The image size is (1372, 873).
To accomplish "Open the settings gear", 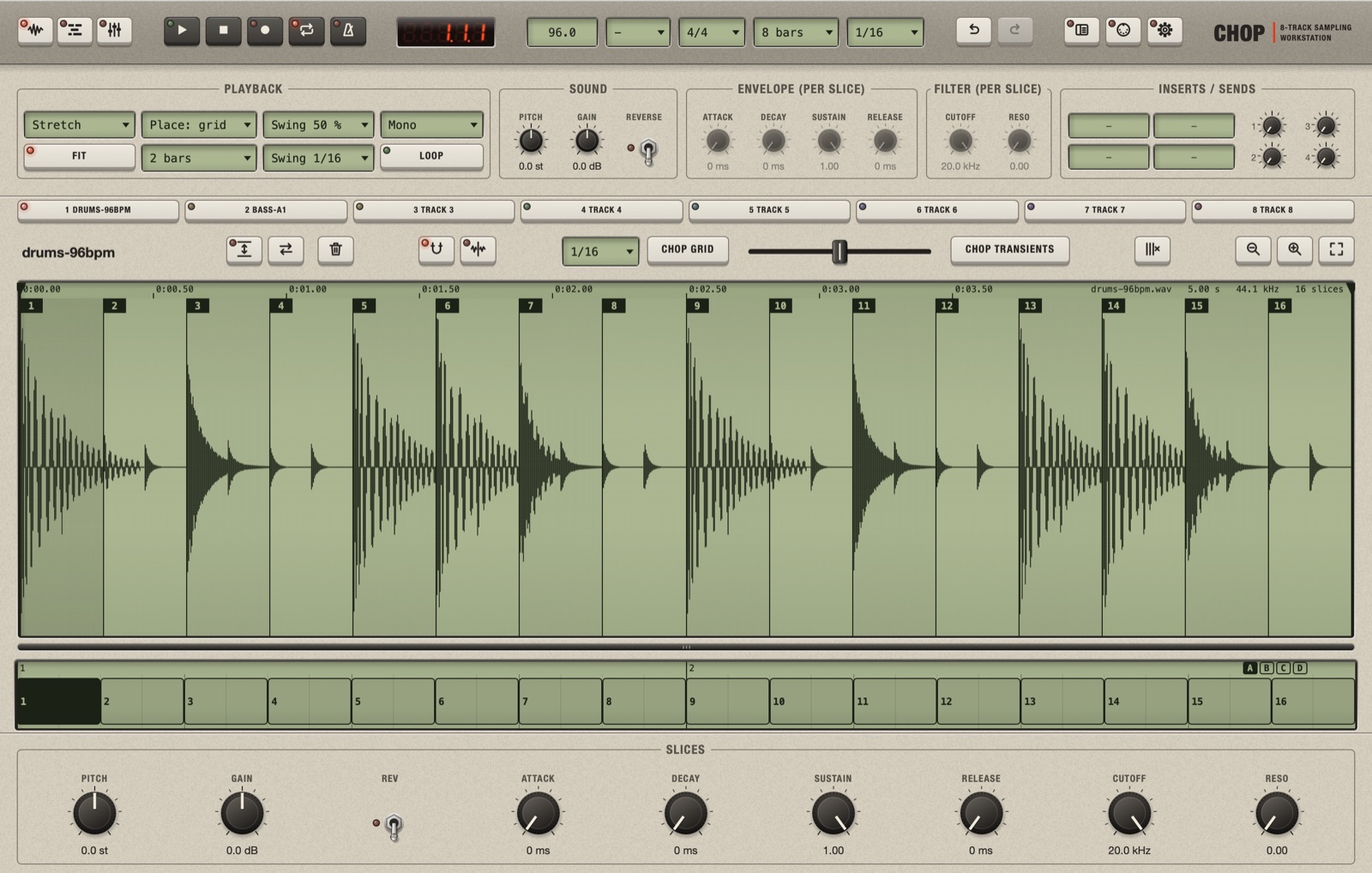I will 1164,31.
